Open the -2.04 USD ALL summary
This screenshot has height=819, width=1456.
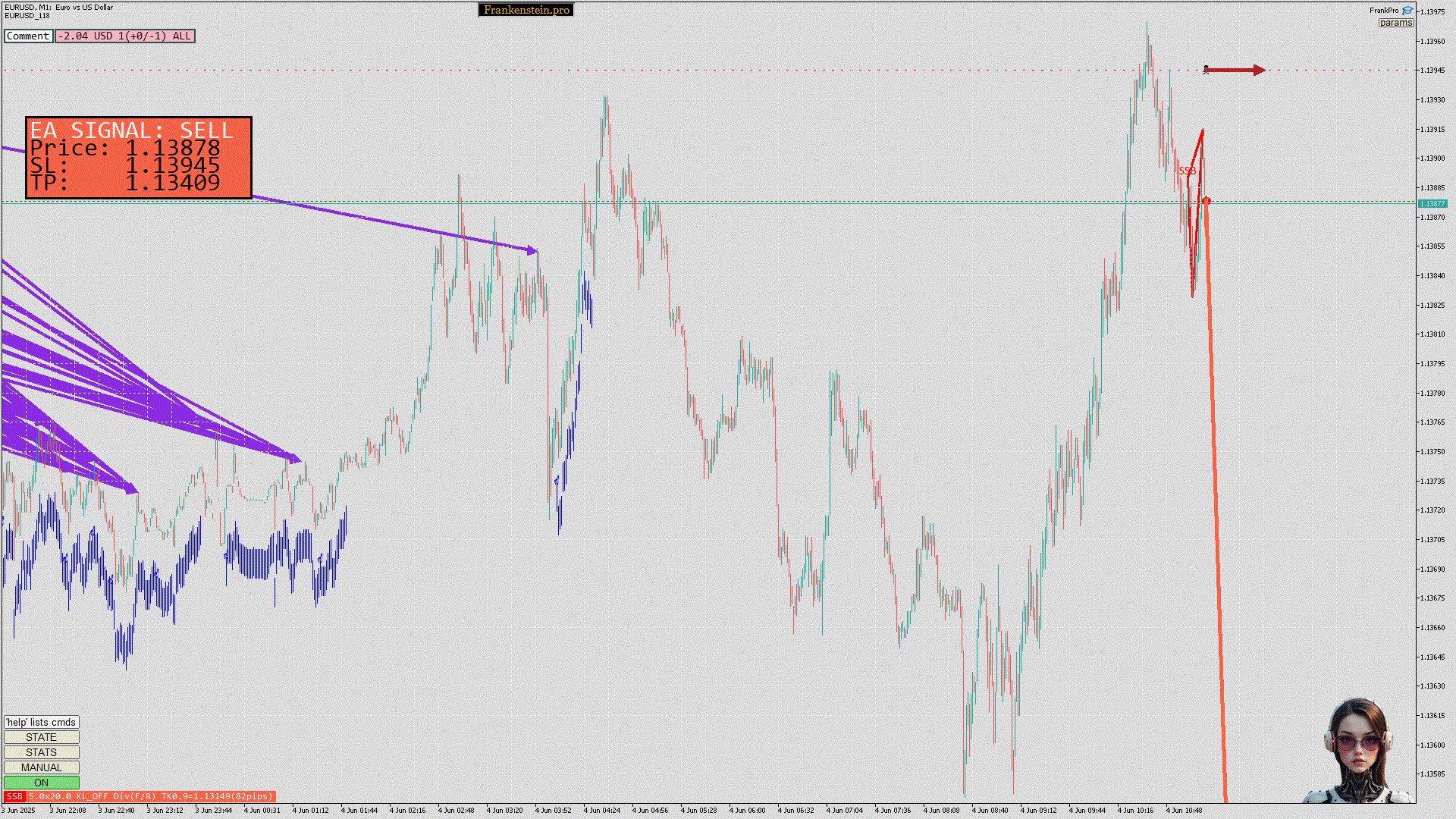point(125,36)
